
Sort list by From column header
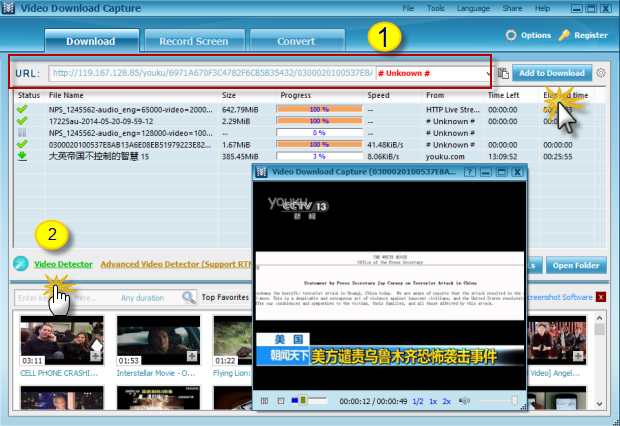click(x=453, y=95)
